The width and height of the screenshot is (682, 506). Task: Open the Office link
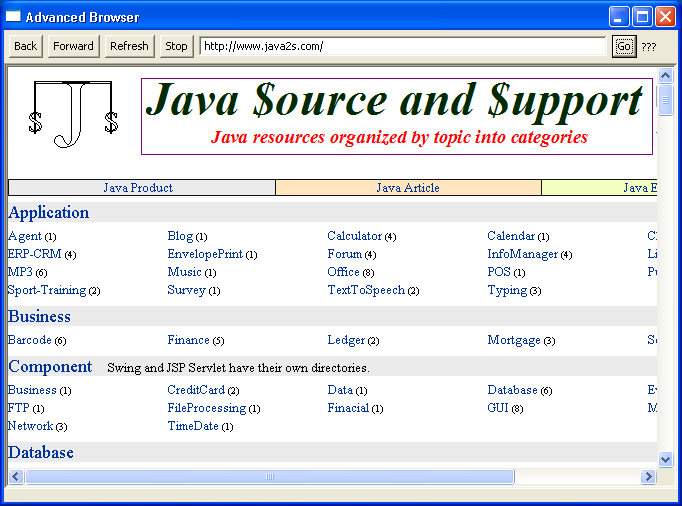(343, 272)
